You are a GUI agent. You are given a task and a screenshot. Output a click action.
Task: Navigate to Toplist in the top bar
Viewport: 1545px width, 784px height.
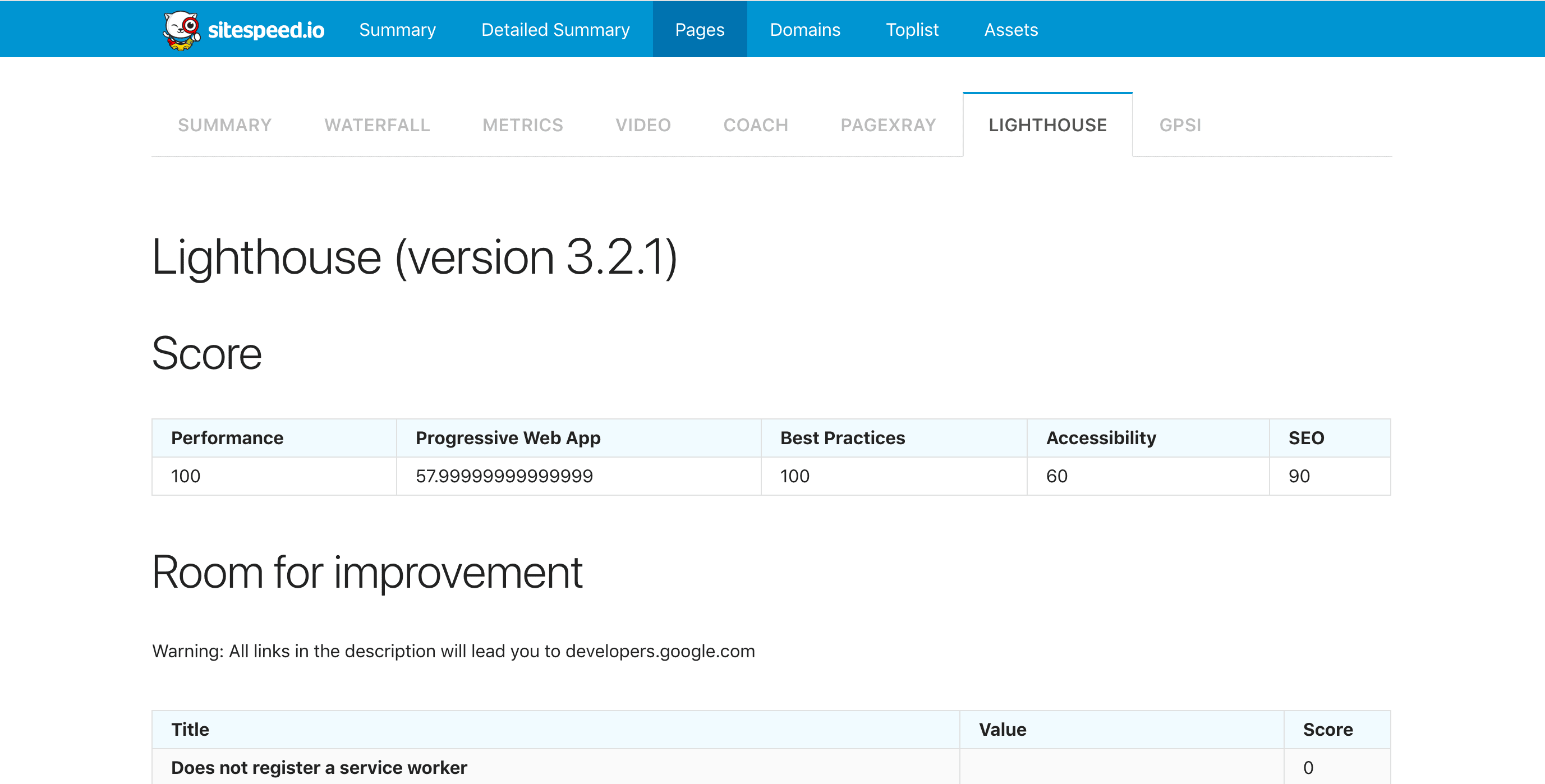(912, 30)
